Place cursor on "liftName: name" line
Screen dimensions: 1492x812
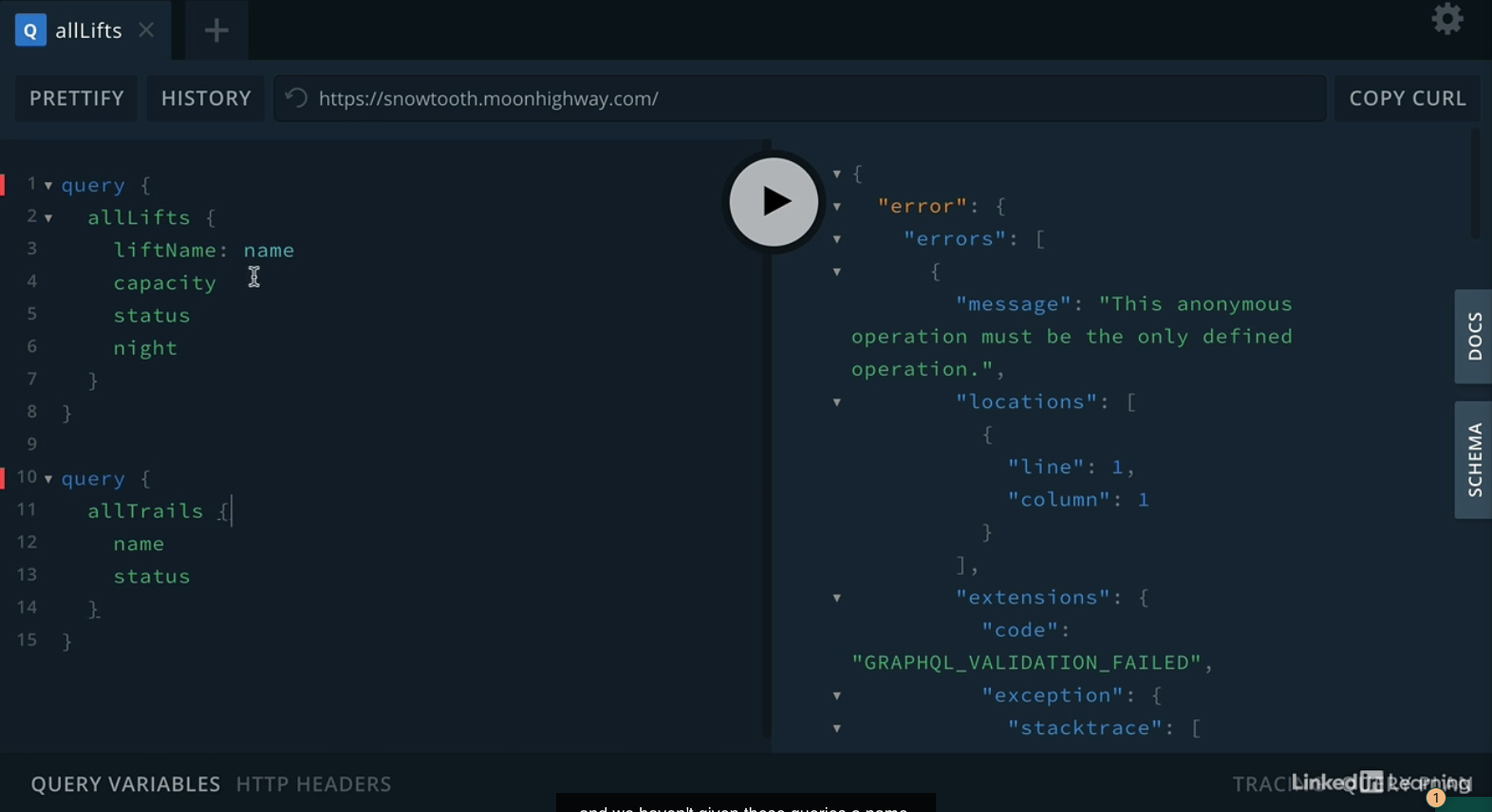click(x=204, y=250)
